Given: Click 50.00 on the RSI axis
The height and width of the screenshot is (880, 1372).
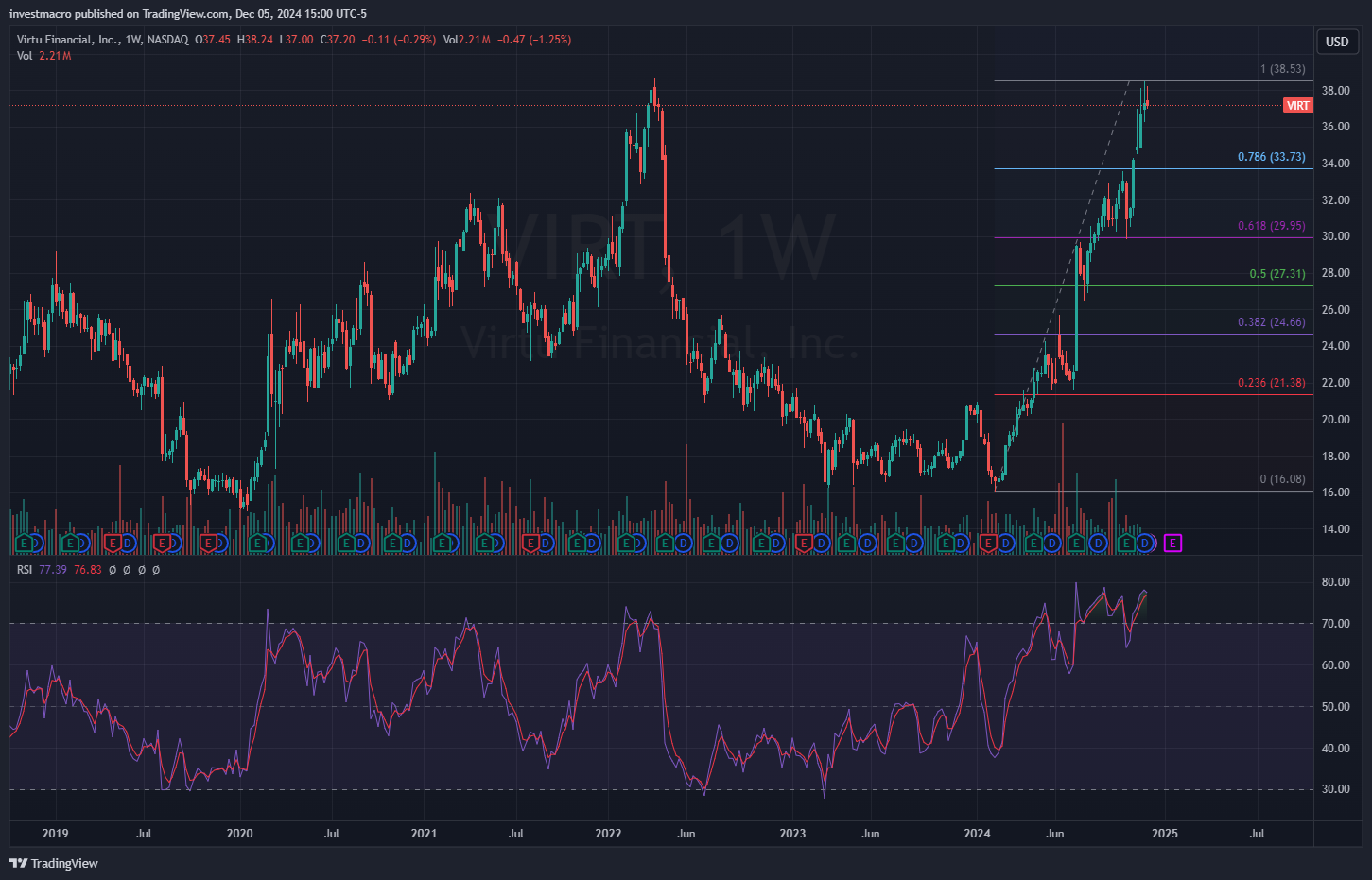Looking at the screenshot, I should point(1335,707).
